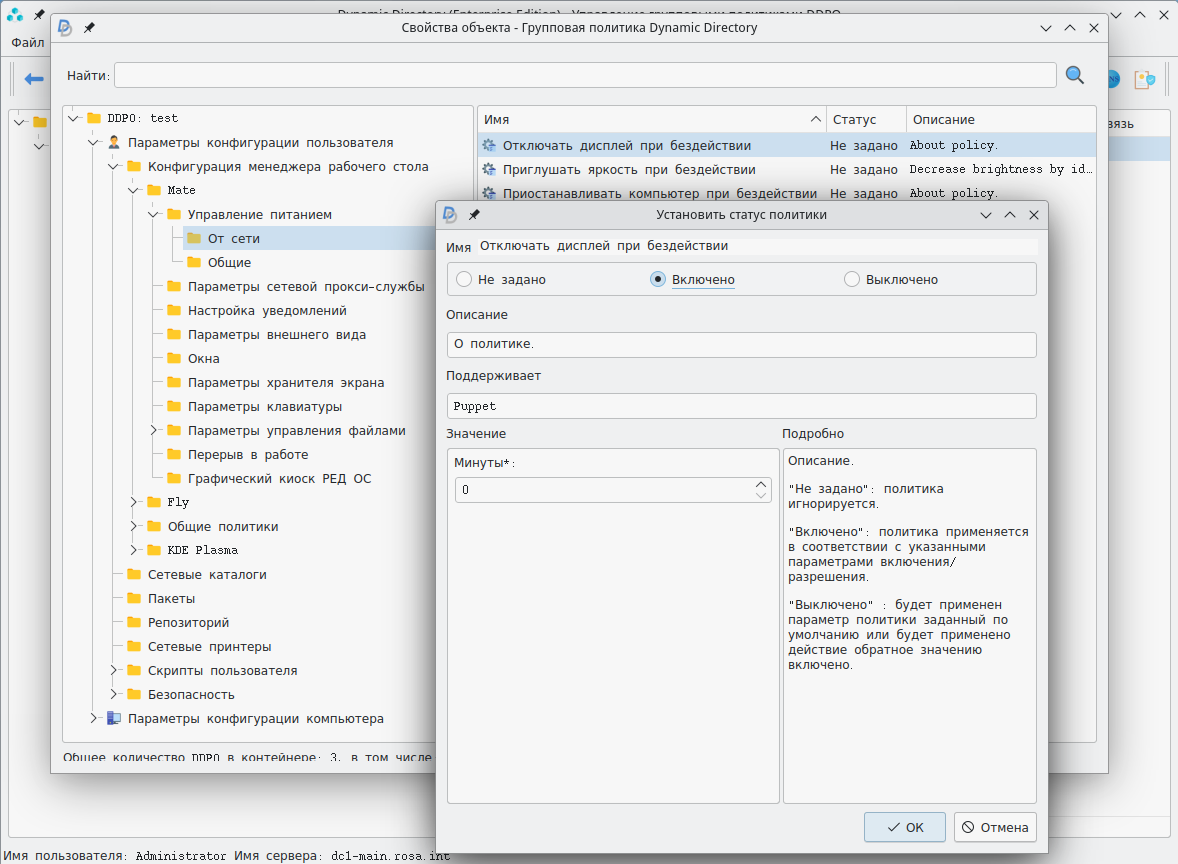Click the blue back arrow icon
Screen dimensions: 1178x864
[34, 79]
